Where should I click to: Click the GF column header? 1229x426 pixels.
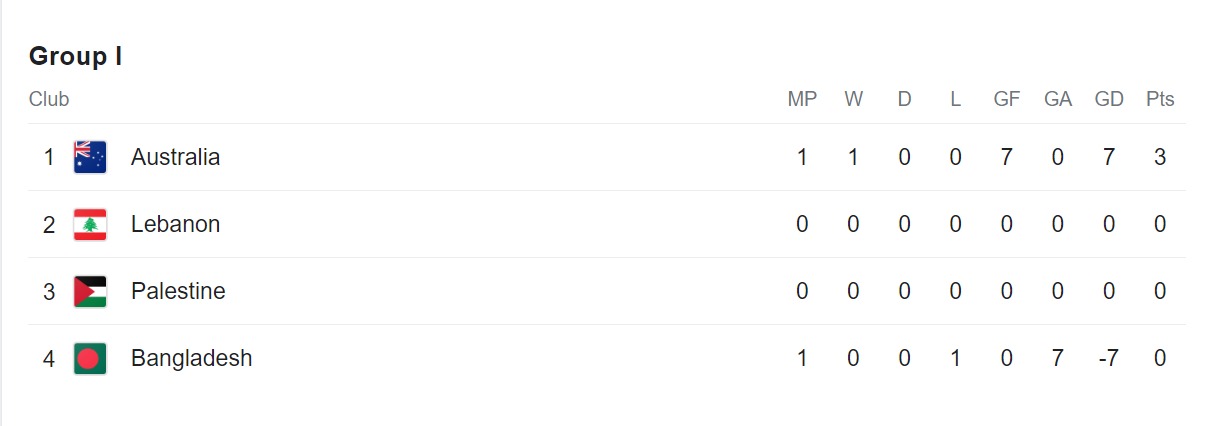tap(1006, 99)
